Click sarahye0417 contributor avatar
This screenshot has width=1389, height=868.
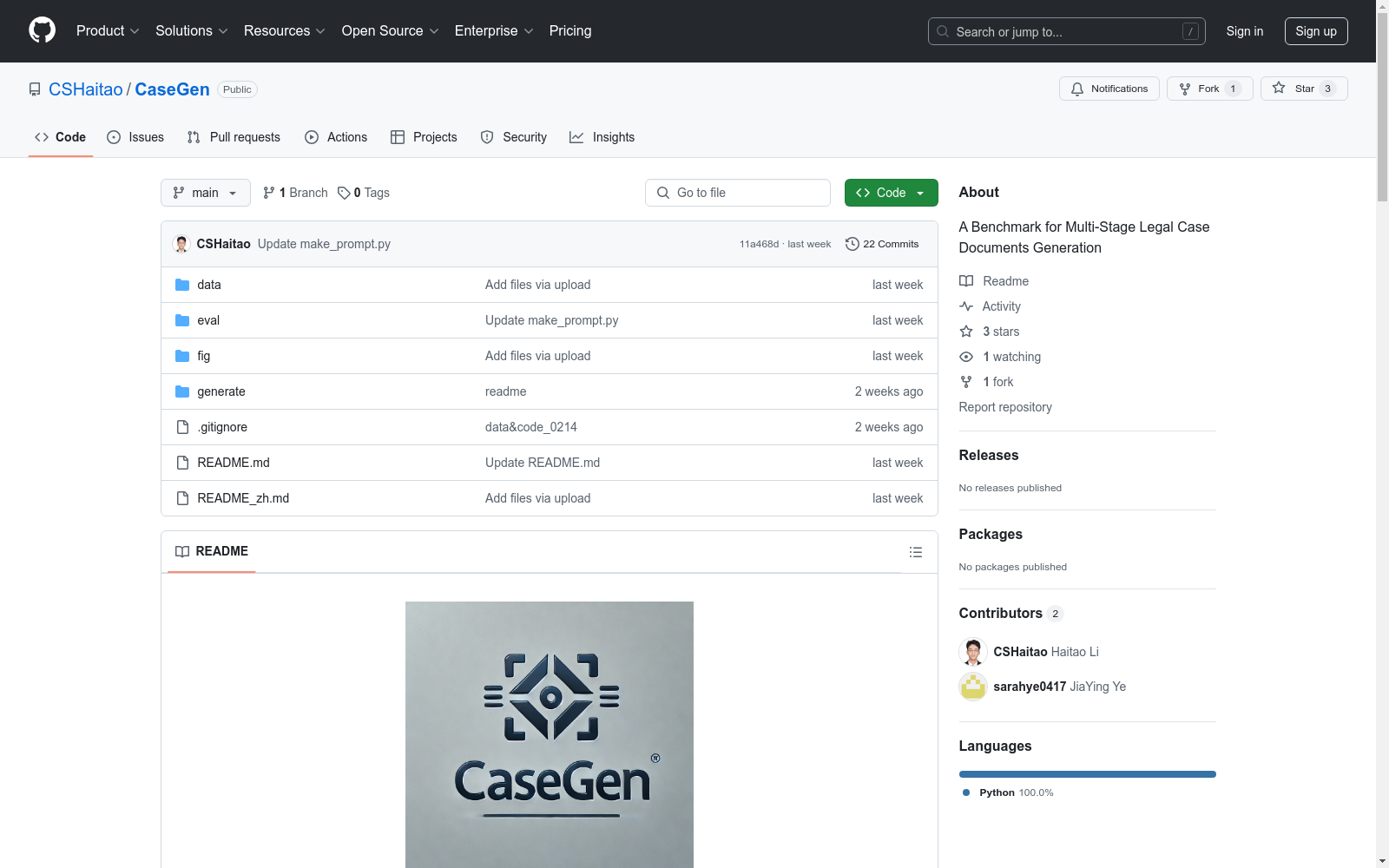coord(973,687)
